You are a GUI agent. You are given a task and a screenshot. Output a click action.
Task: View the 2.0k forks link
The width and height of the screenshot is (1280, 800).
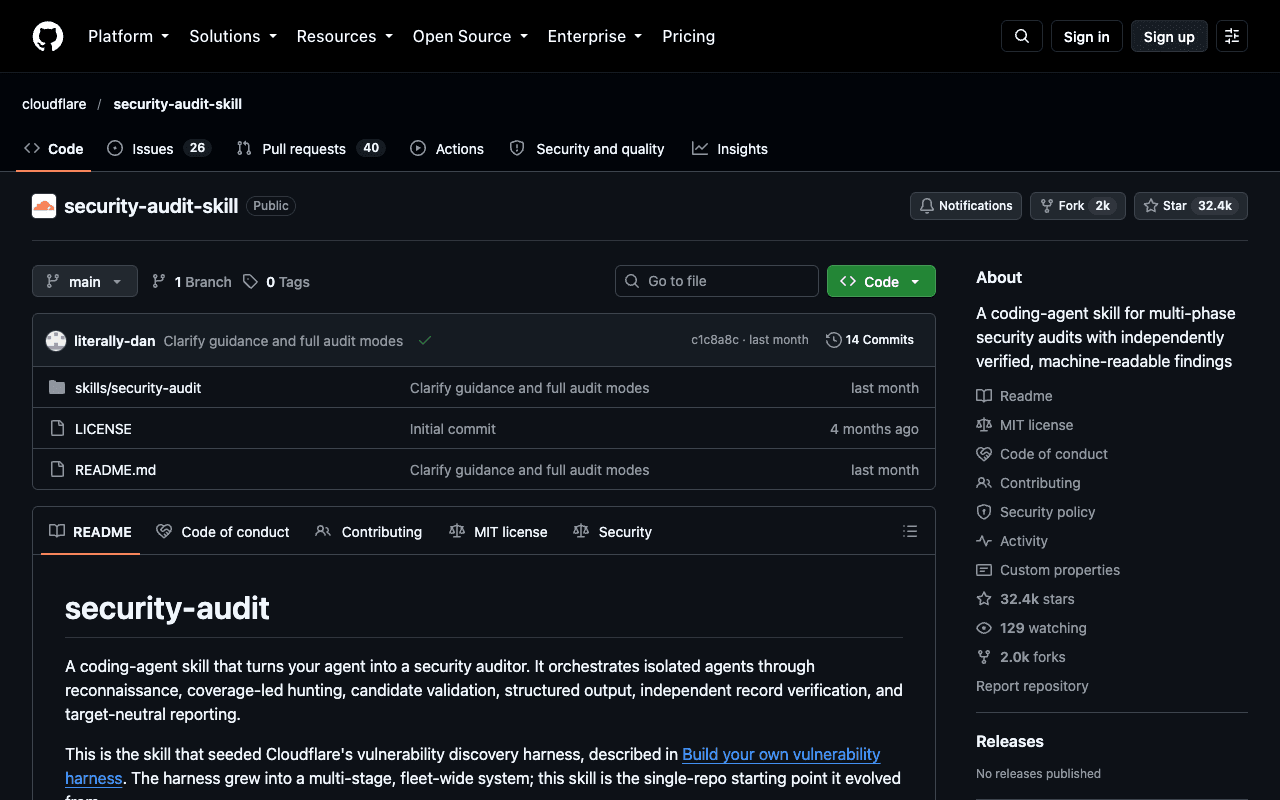tap(1021, 657)
